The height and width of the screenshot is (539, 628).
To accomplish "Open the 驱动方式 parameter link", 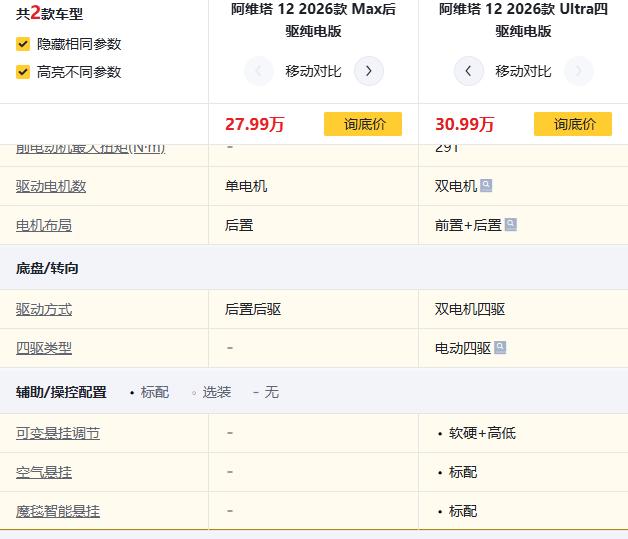I will pyautogui.click(x=44, y=309).
